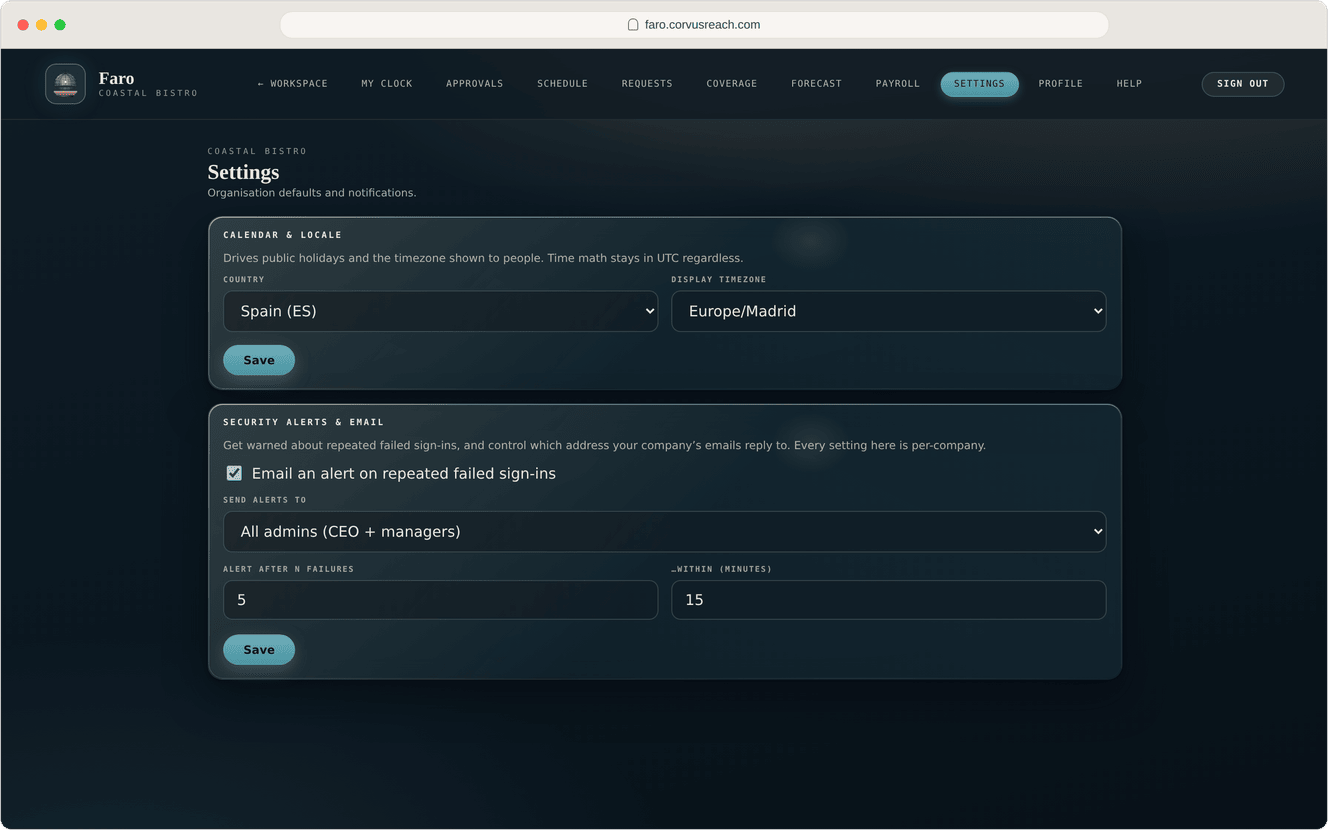The width and height of the screenshot is (1328, 830).
Task: Click the Sign Out button
Action: 1242,84
